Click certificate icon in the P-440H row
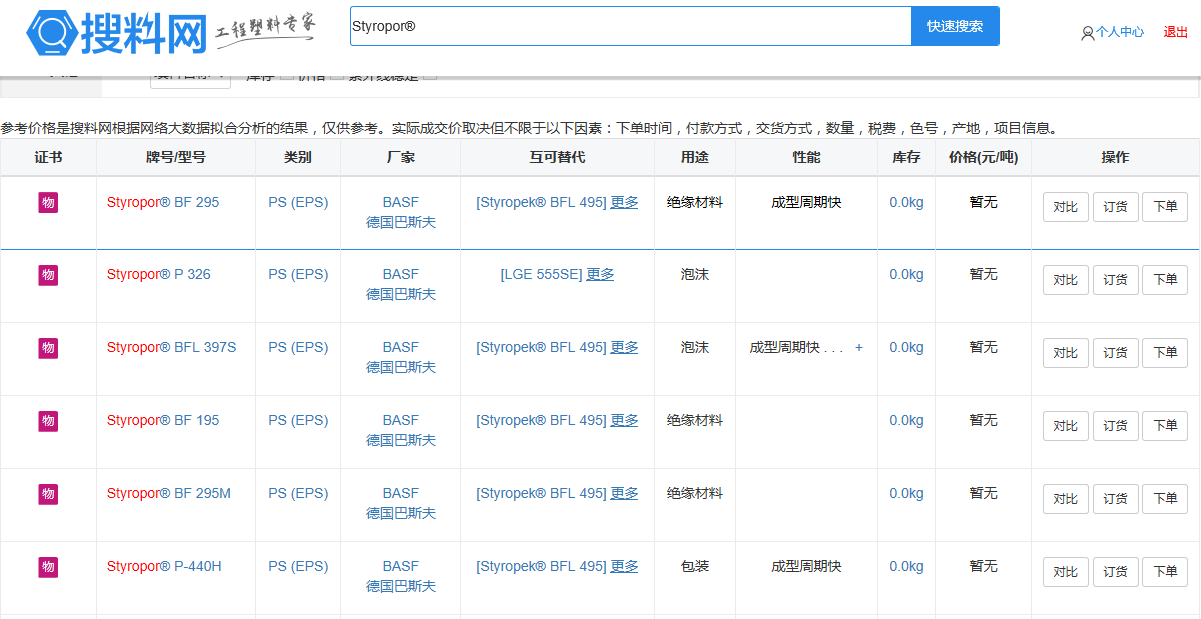 point(48,567)
